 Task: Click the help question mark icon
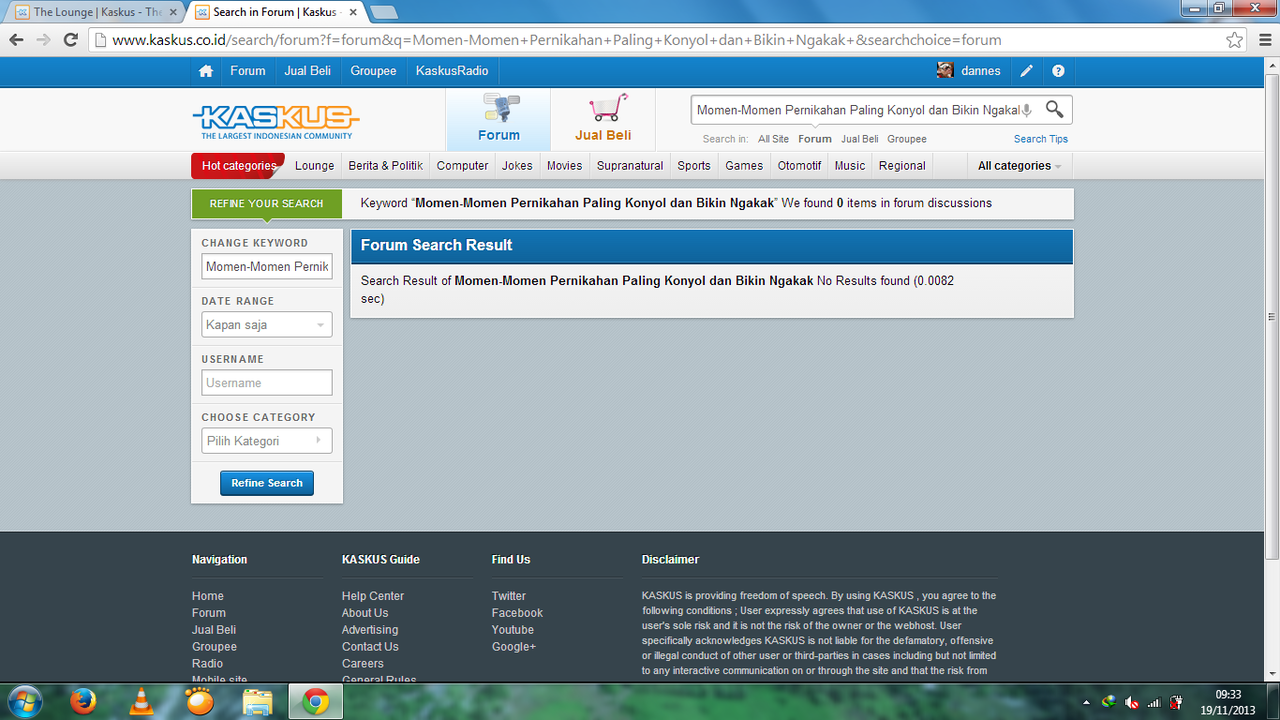pos(1058,71)
